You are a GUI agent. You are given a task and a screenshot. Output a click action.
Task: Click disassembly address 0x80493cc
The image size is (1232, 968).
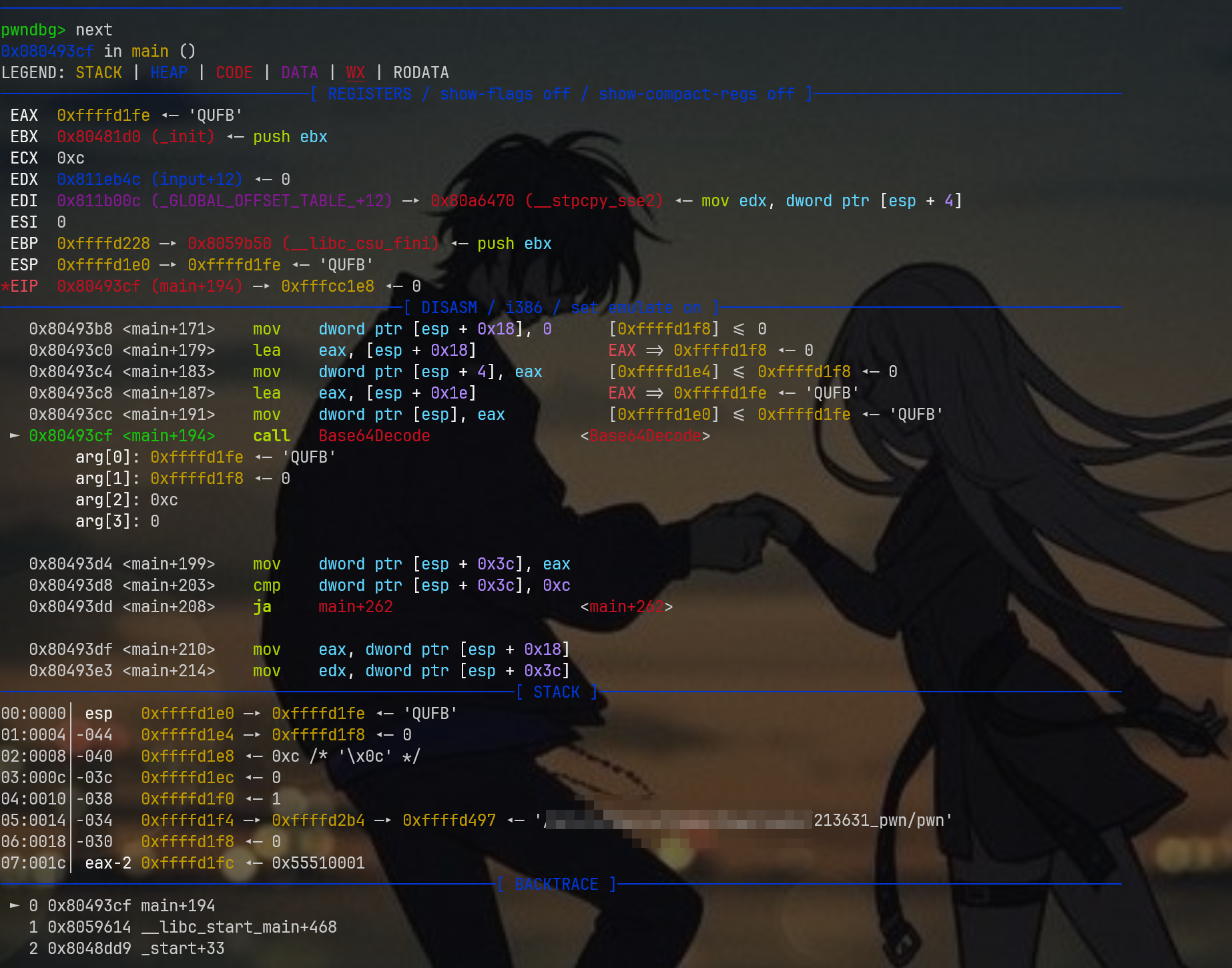point(71,415)
